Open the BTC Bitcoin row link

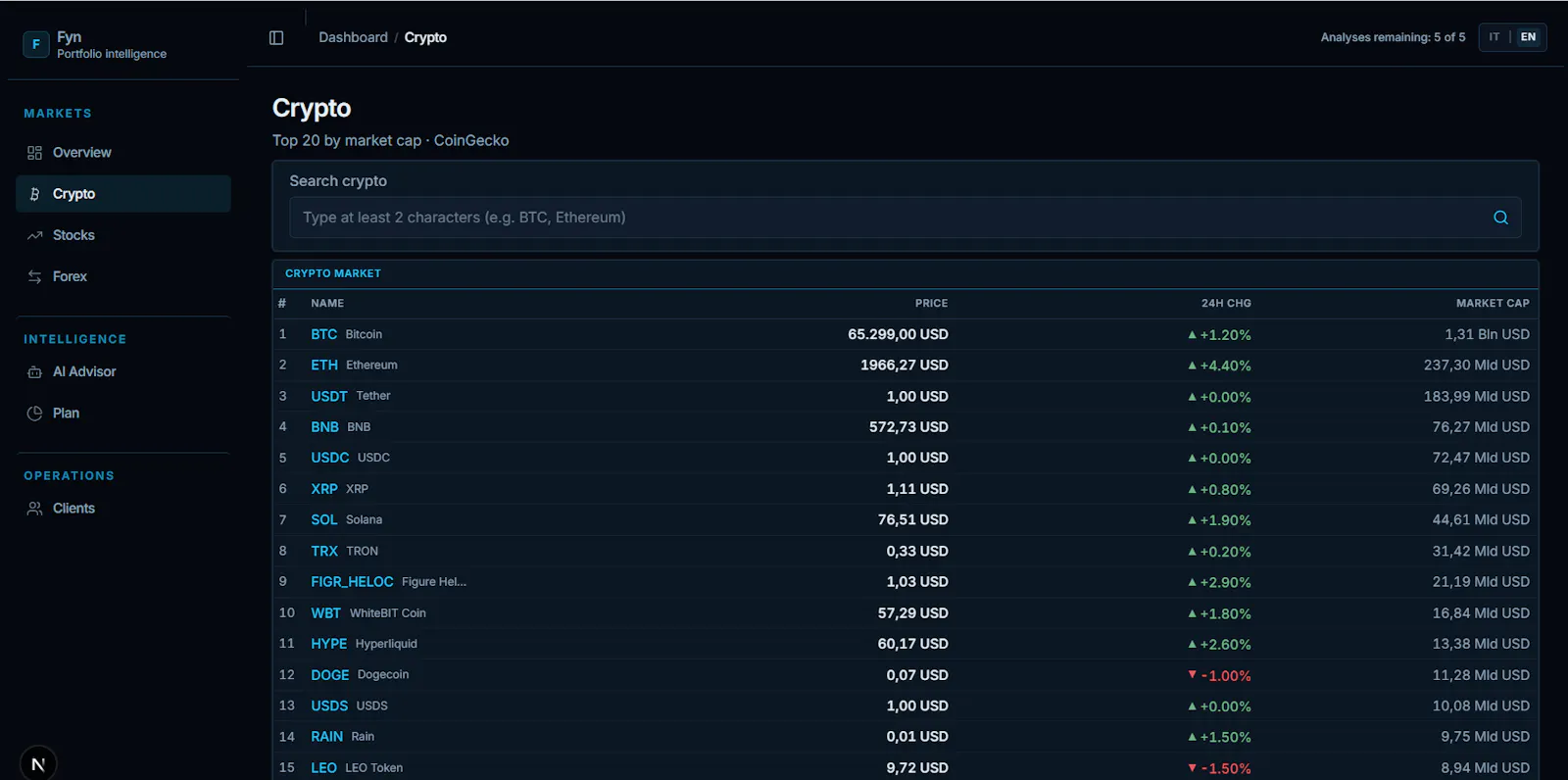pyautogui.click(x=346, y=334)
